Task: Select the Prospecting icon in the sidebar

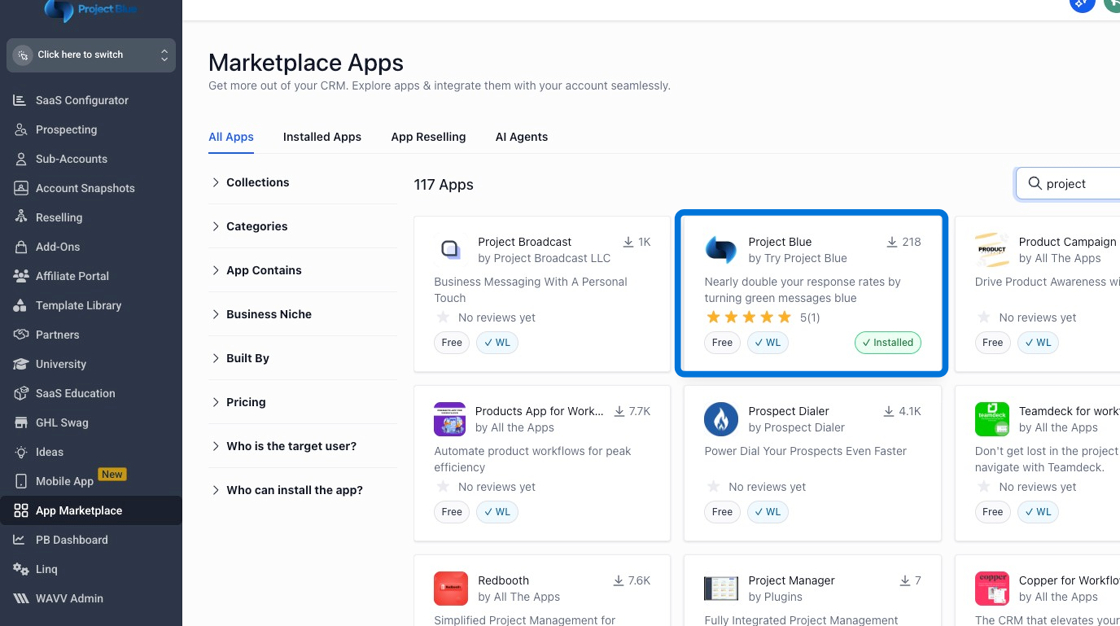Action: click(20, 129)
